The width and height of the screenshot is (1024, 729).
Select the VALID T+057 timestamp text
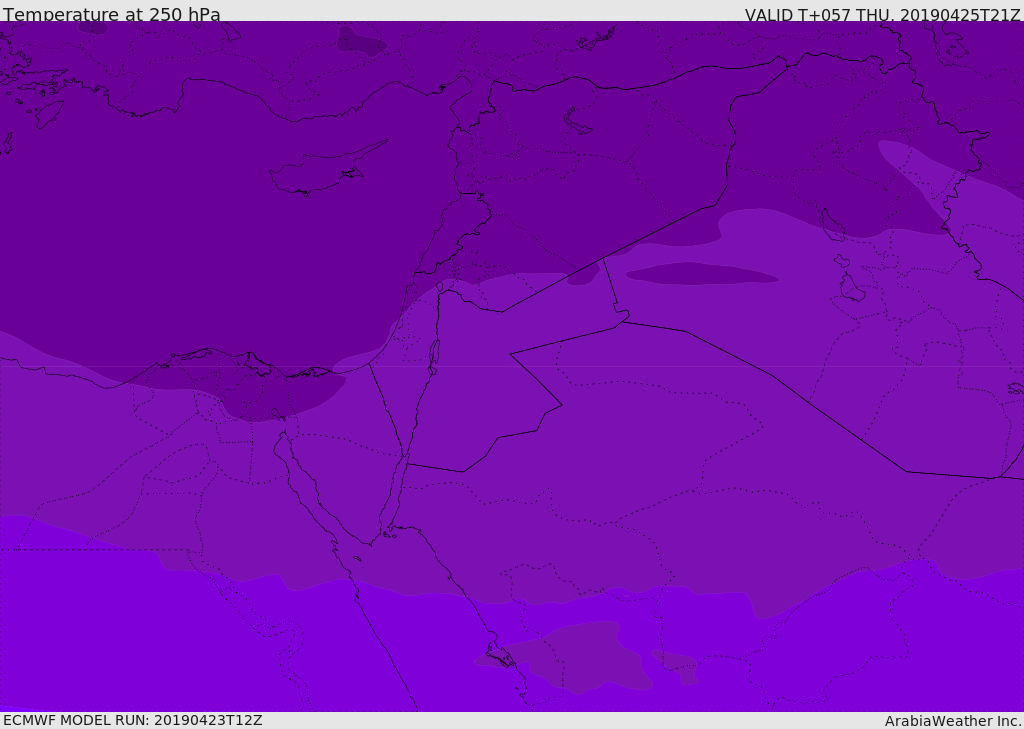[x=882, y=14]
